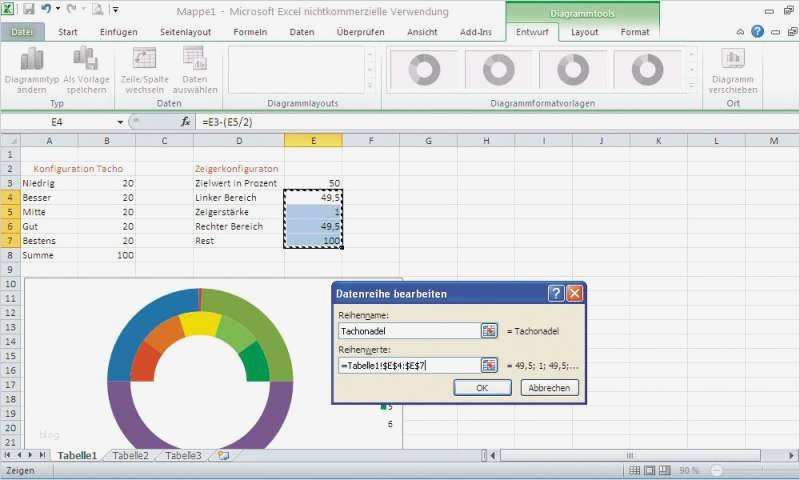The width and height of the screenshot is (800, 480).
Task: Close the Datenreihe bearbeiten dialog
Action: (574, 293)
